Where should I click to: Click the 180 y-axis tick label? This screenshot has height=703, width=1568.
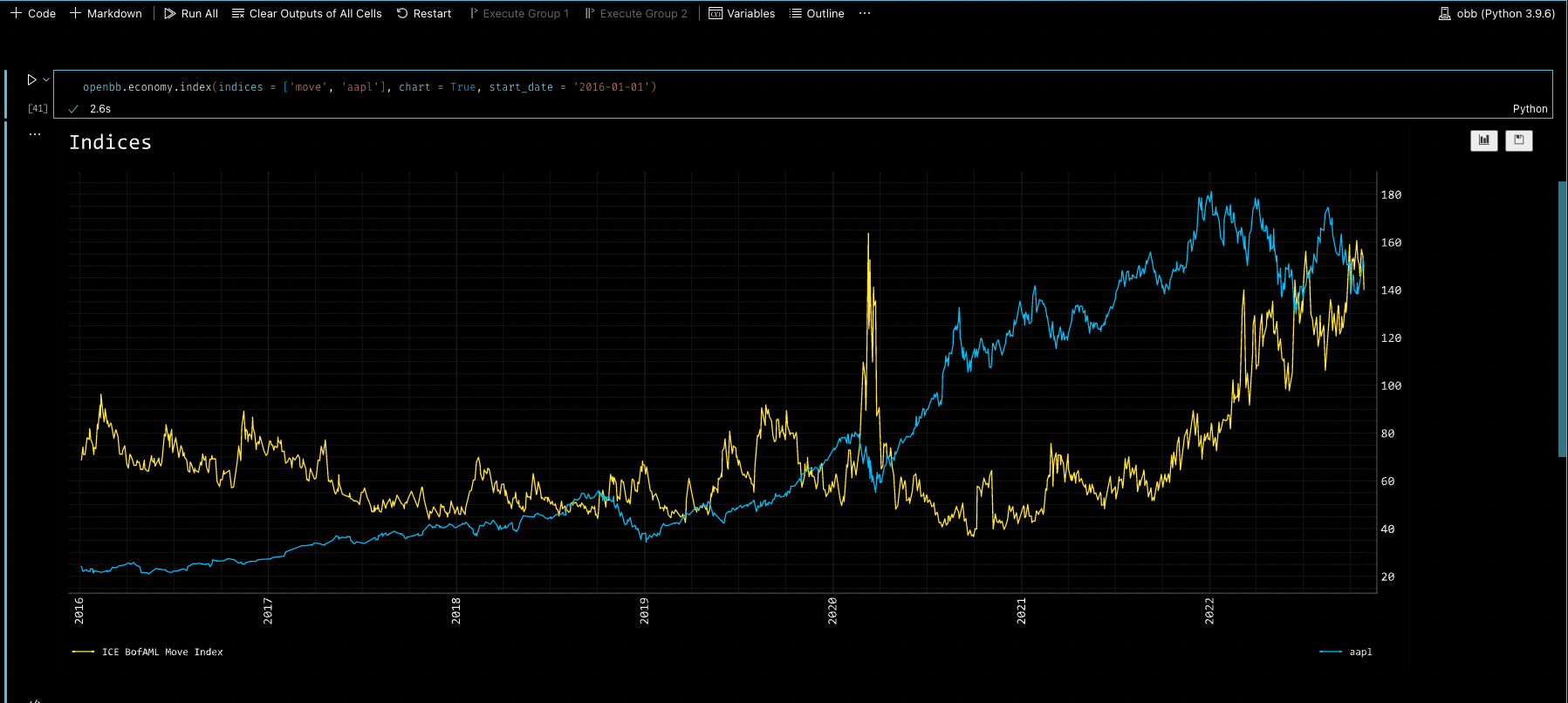pyautogui.click(x=1391, y=195)
